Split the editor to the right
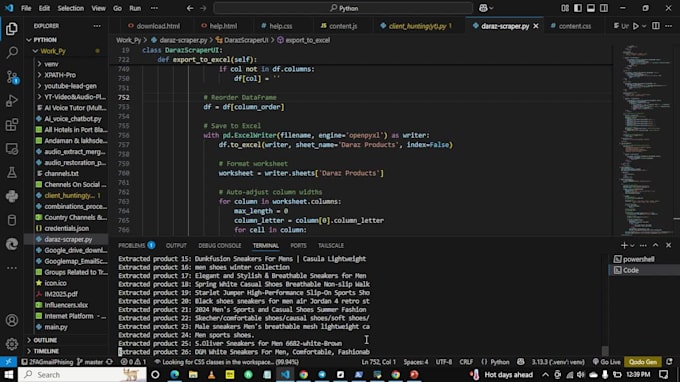 coord(656,26)
